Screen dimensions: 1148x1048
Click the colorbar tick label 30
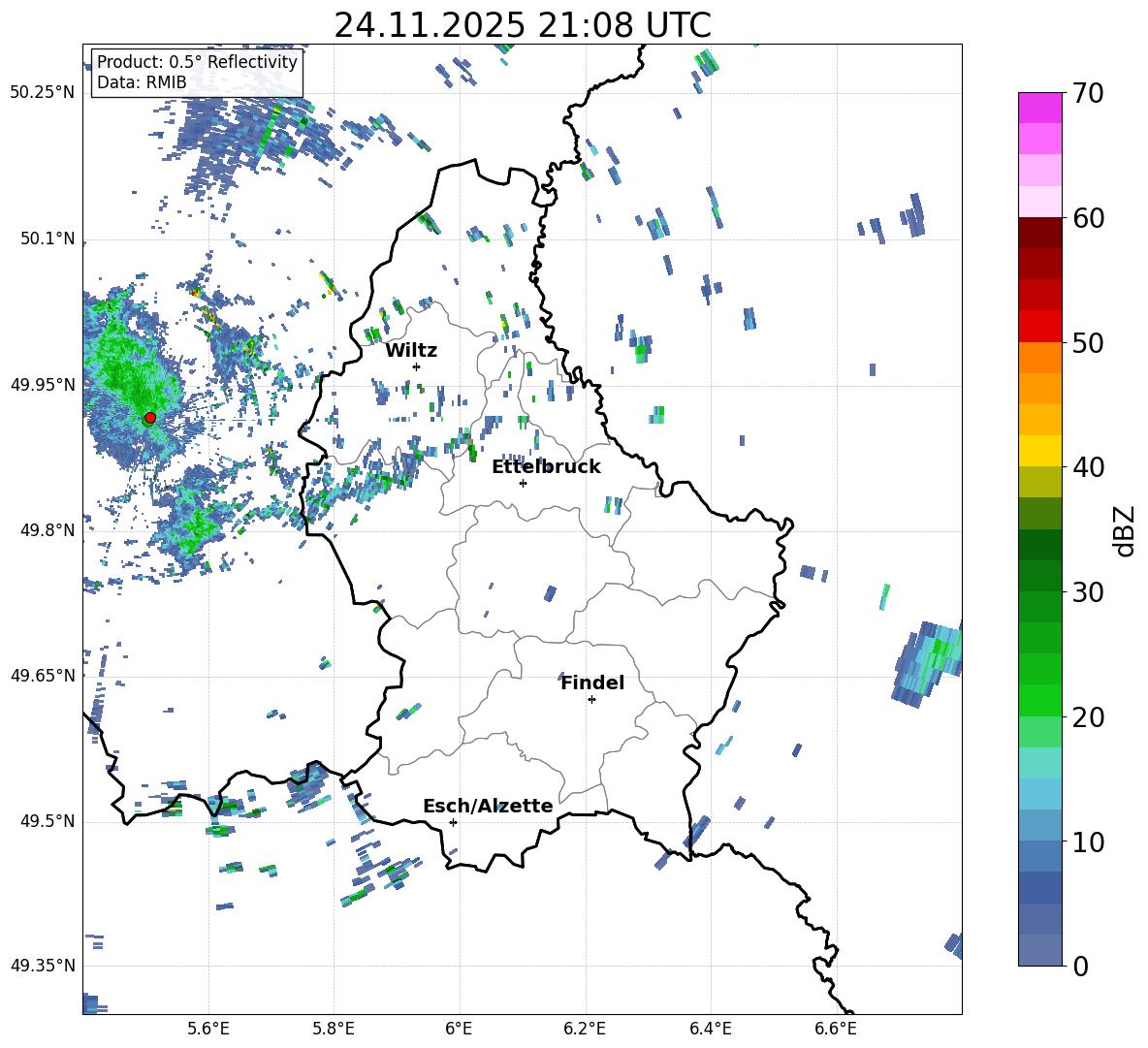click(1088, 592)
